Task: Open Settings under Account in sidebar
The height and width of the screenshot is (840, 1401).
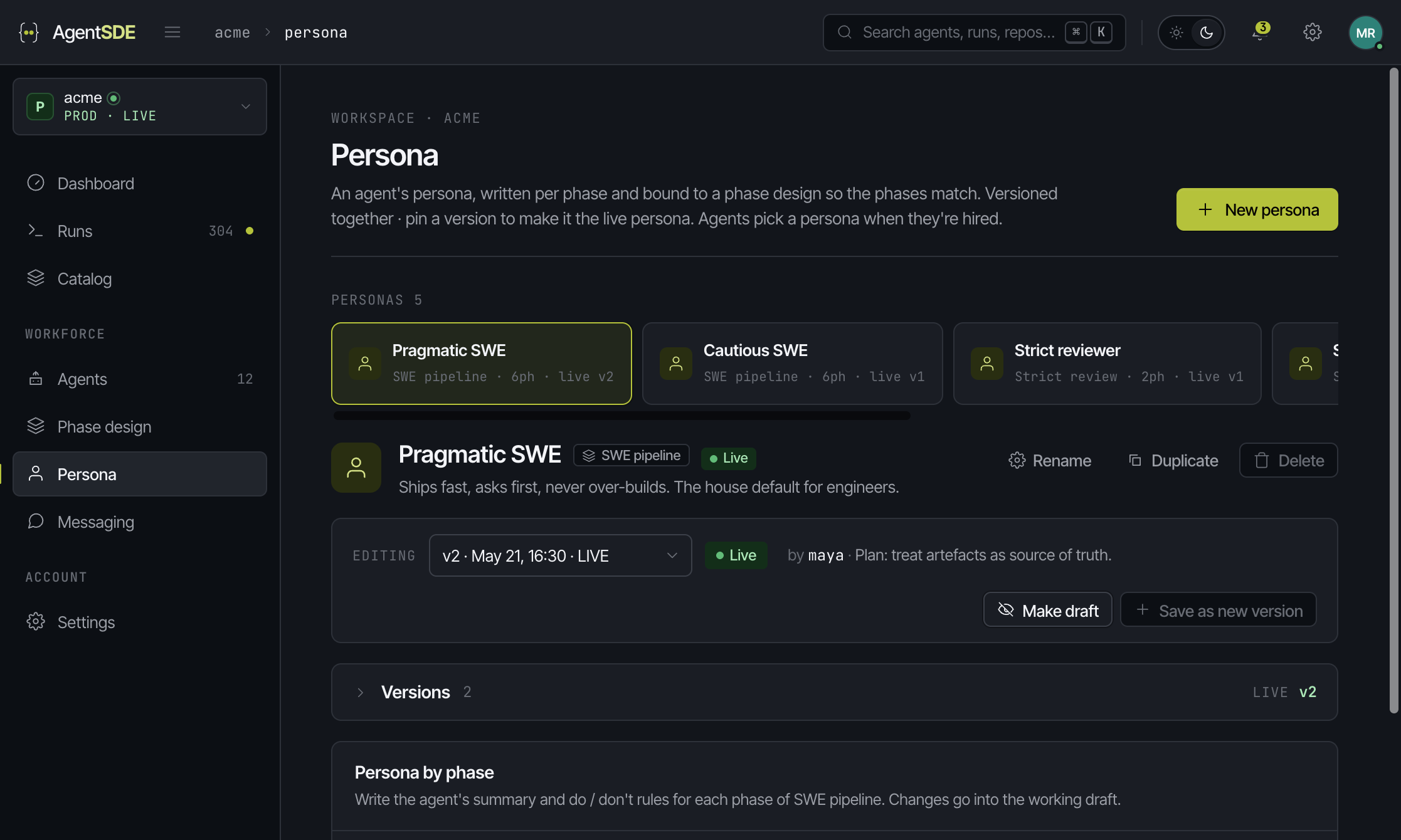Action: (x=140, y=622)
